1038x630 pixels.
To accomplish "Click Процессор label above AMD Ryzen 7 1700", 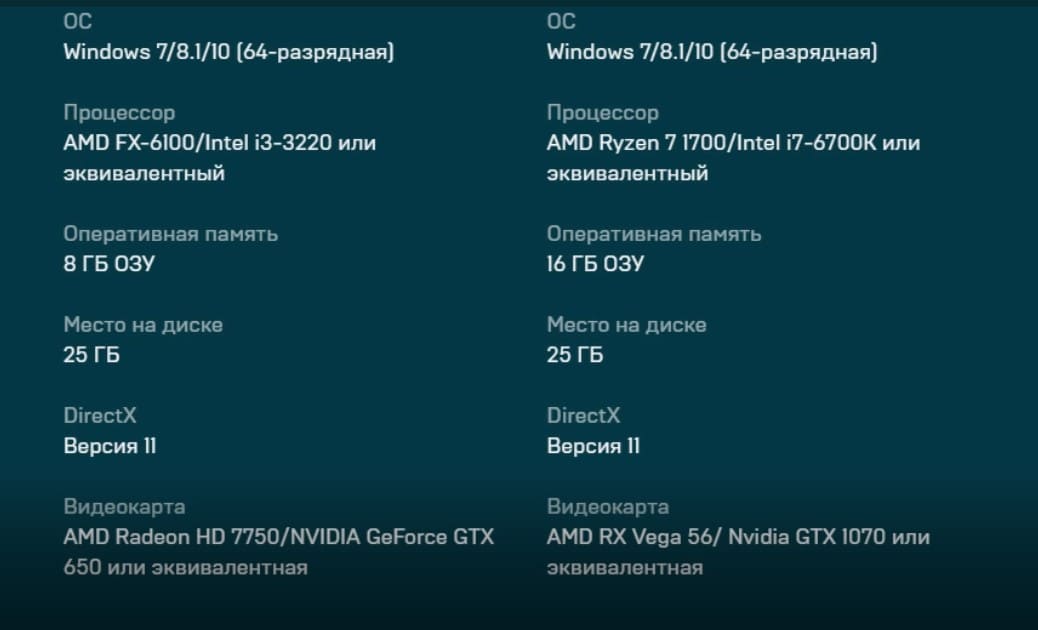I will click(x=602, y=113).
